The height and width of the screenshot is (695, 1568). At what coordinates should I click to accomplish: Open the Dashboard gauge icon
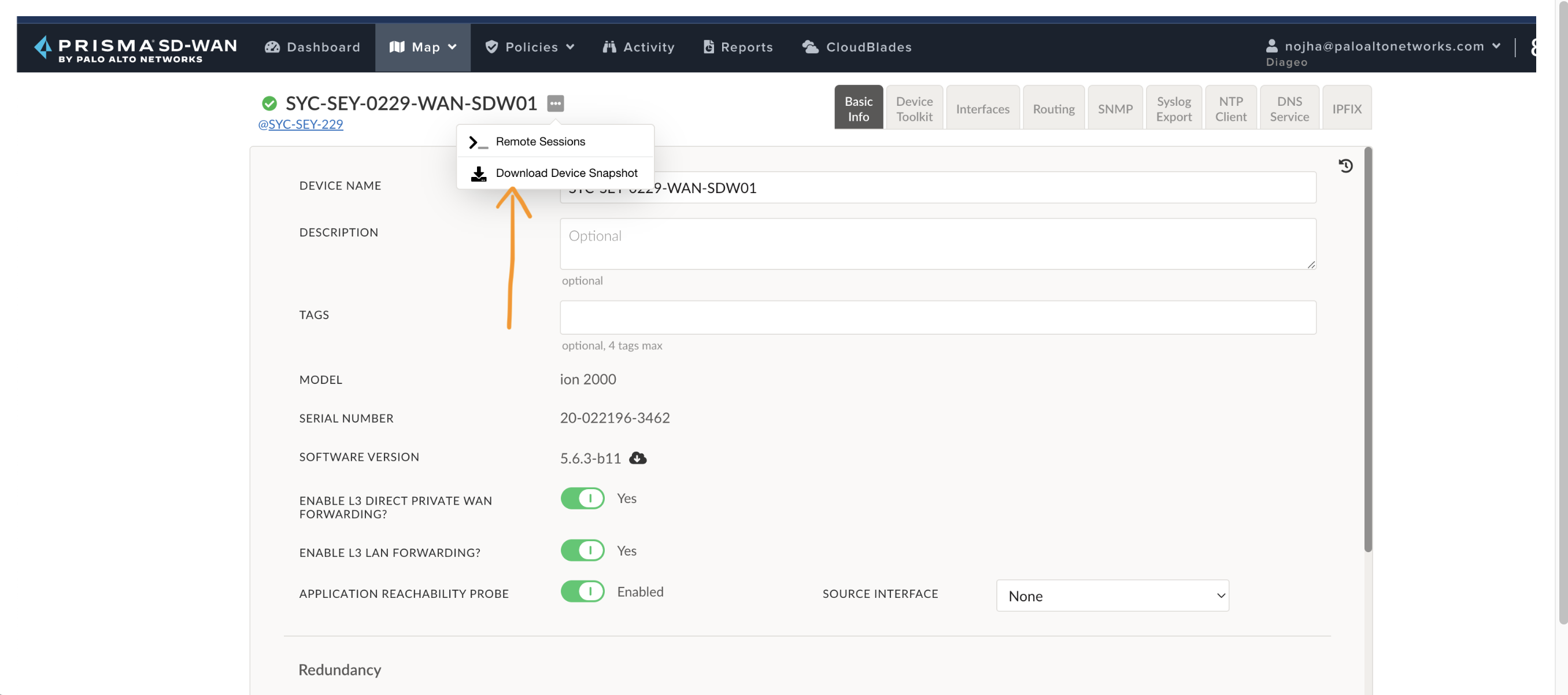click(272, 47)
